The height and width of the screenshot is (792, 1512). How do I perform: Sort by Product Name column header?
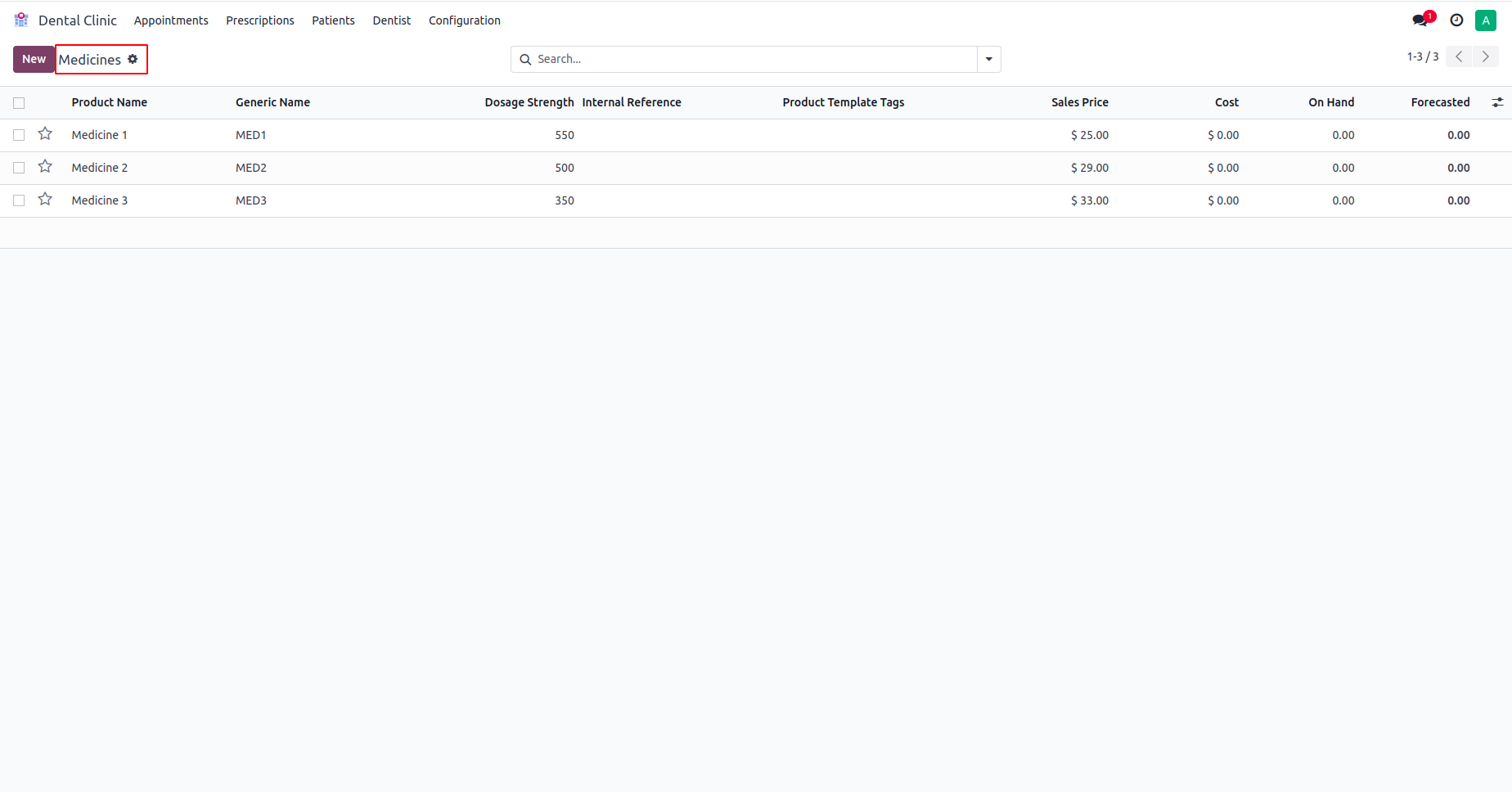[110, 102]
